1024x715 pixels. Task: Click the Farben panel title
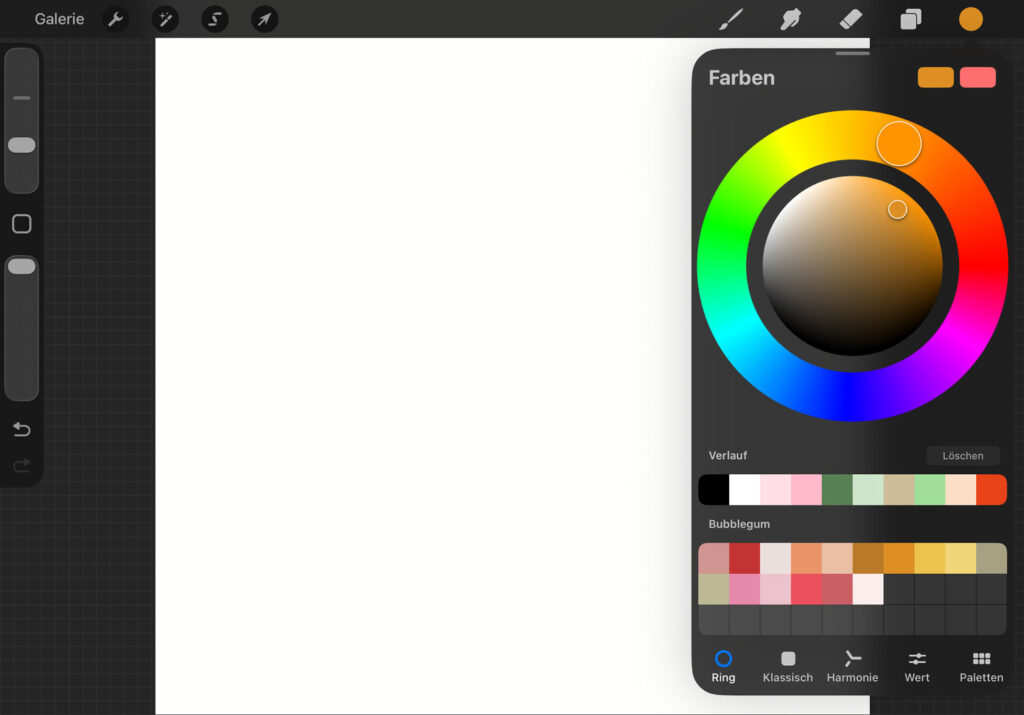point(741,78)
